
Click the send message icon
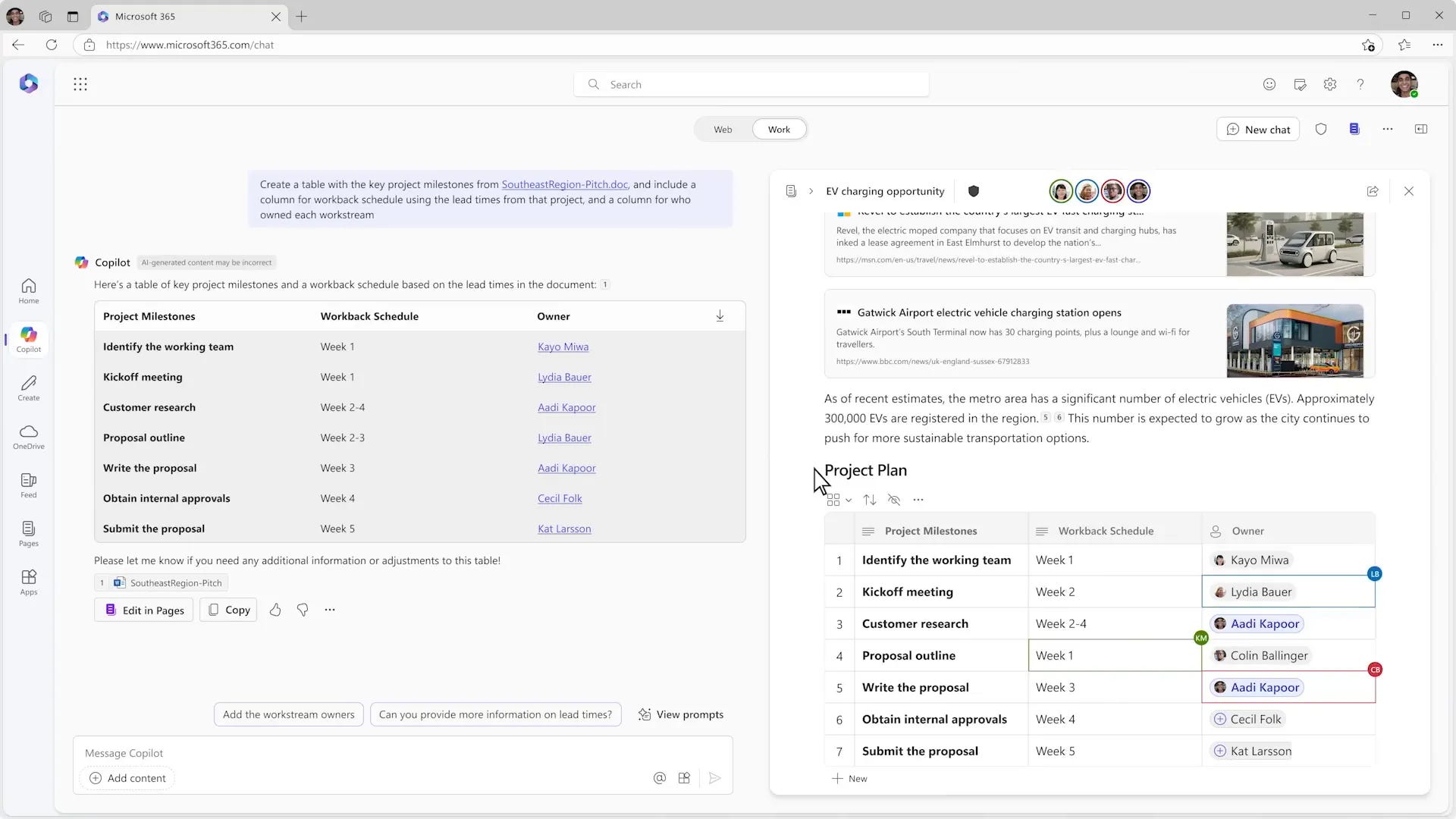(714, 777)
